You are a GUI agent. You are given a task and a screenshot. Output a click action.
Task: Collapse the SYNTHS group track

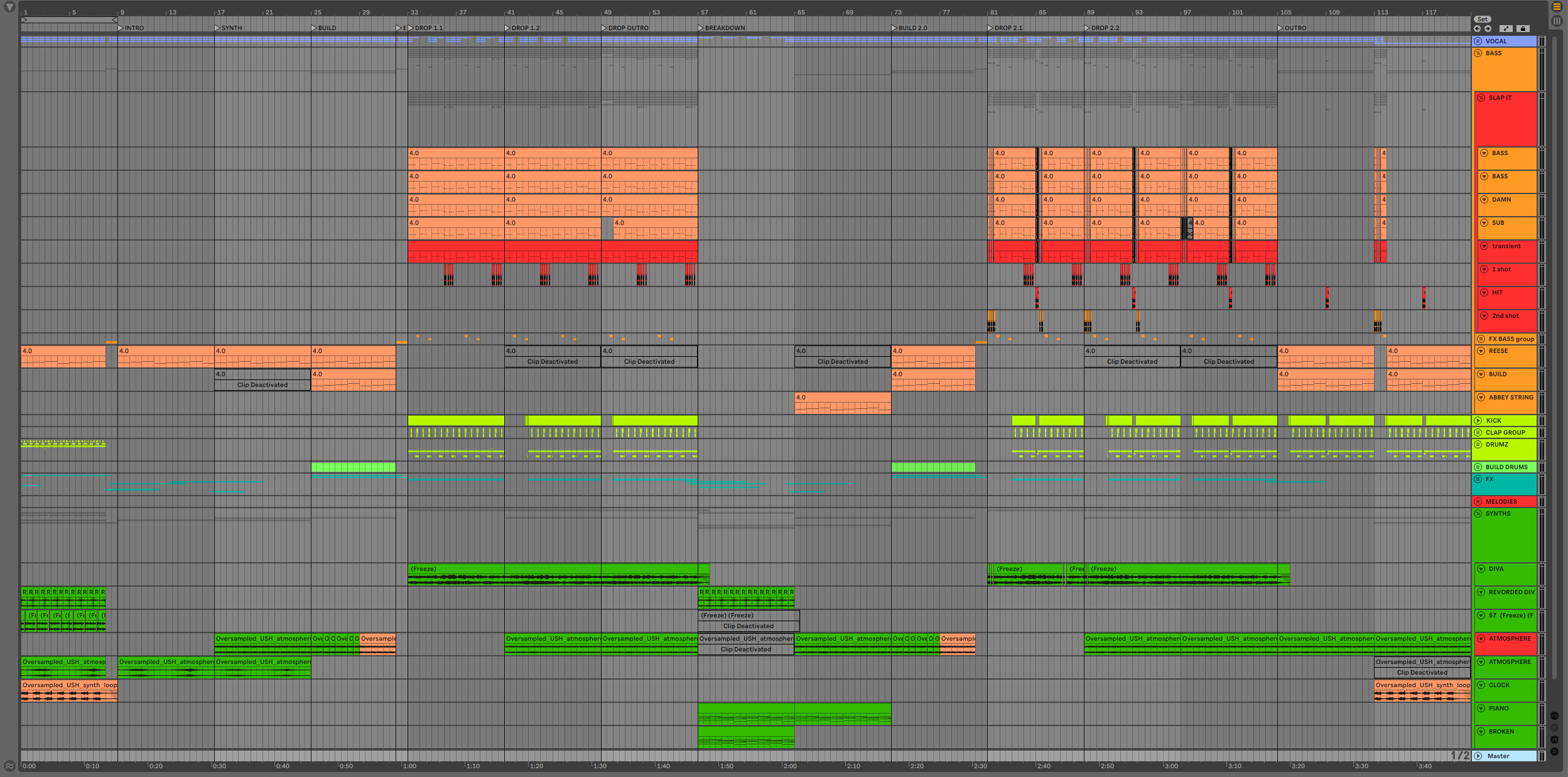click(x=1478, y=514)
